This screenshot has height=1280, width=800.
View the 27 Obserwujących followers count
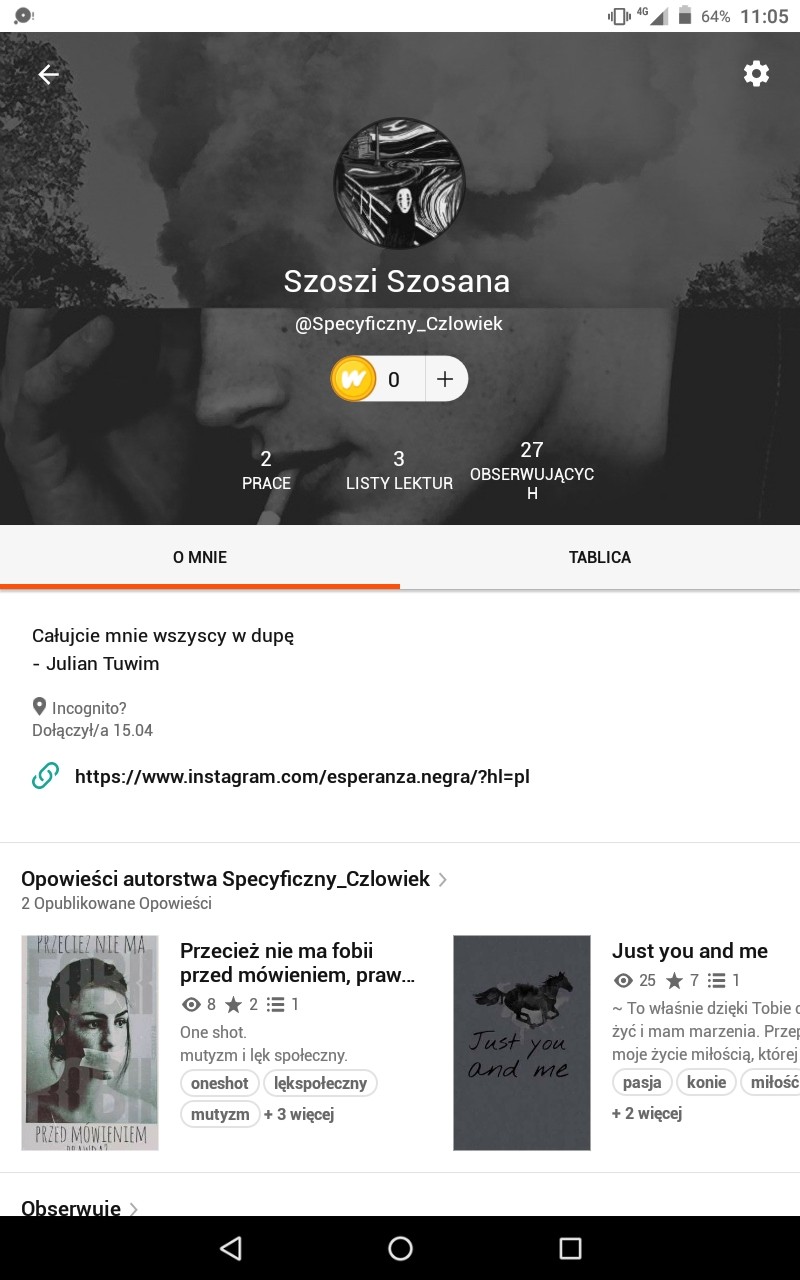point(532,470)
